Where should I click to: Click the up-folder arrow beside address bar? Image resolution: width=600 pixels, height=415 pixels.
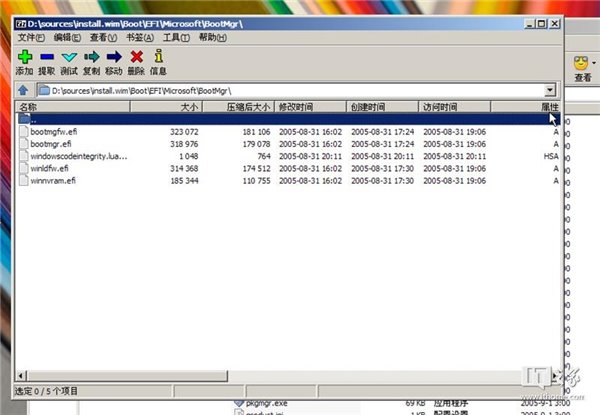tap(23, 90)
